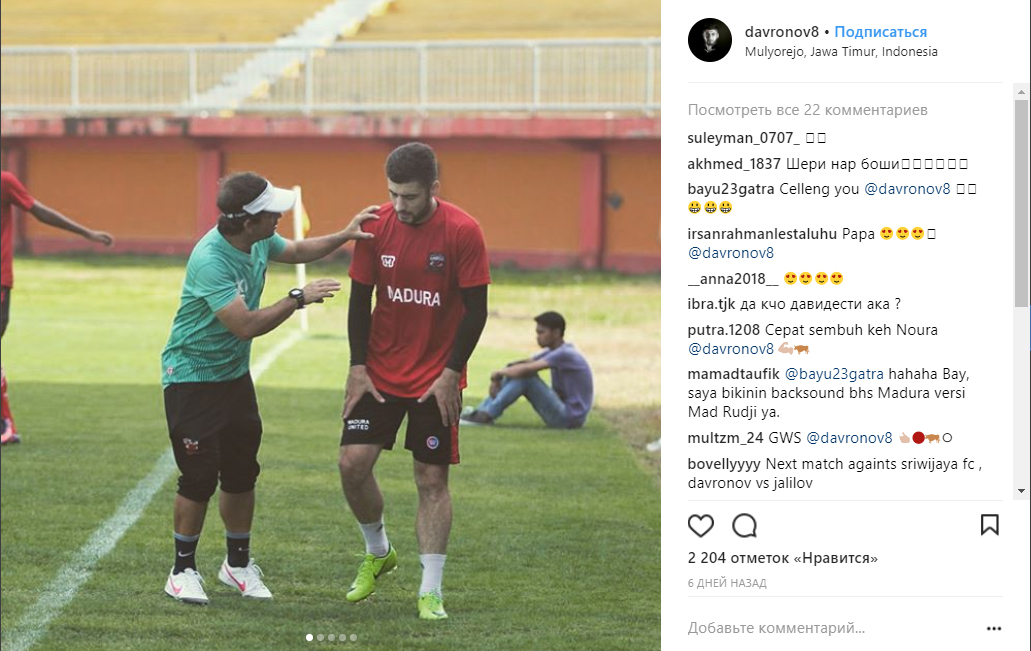Open comments with the speech bubble icon
Viewport: 1031px width, 651px height.
pyautogui.click(x=744, y=525)
